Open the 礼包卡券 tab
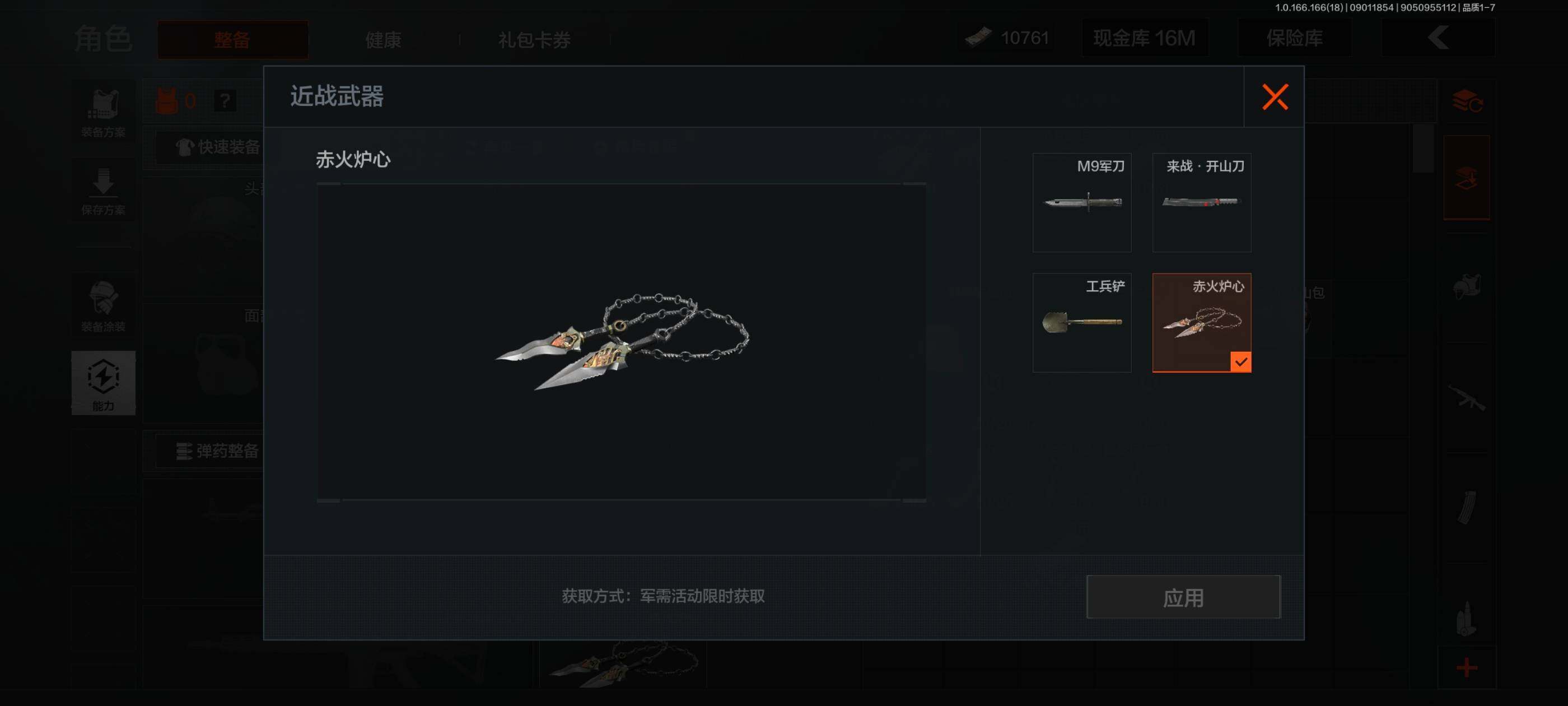This screenshot has width=1568, height=706. [x=534, y=40]
